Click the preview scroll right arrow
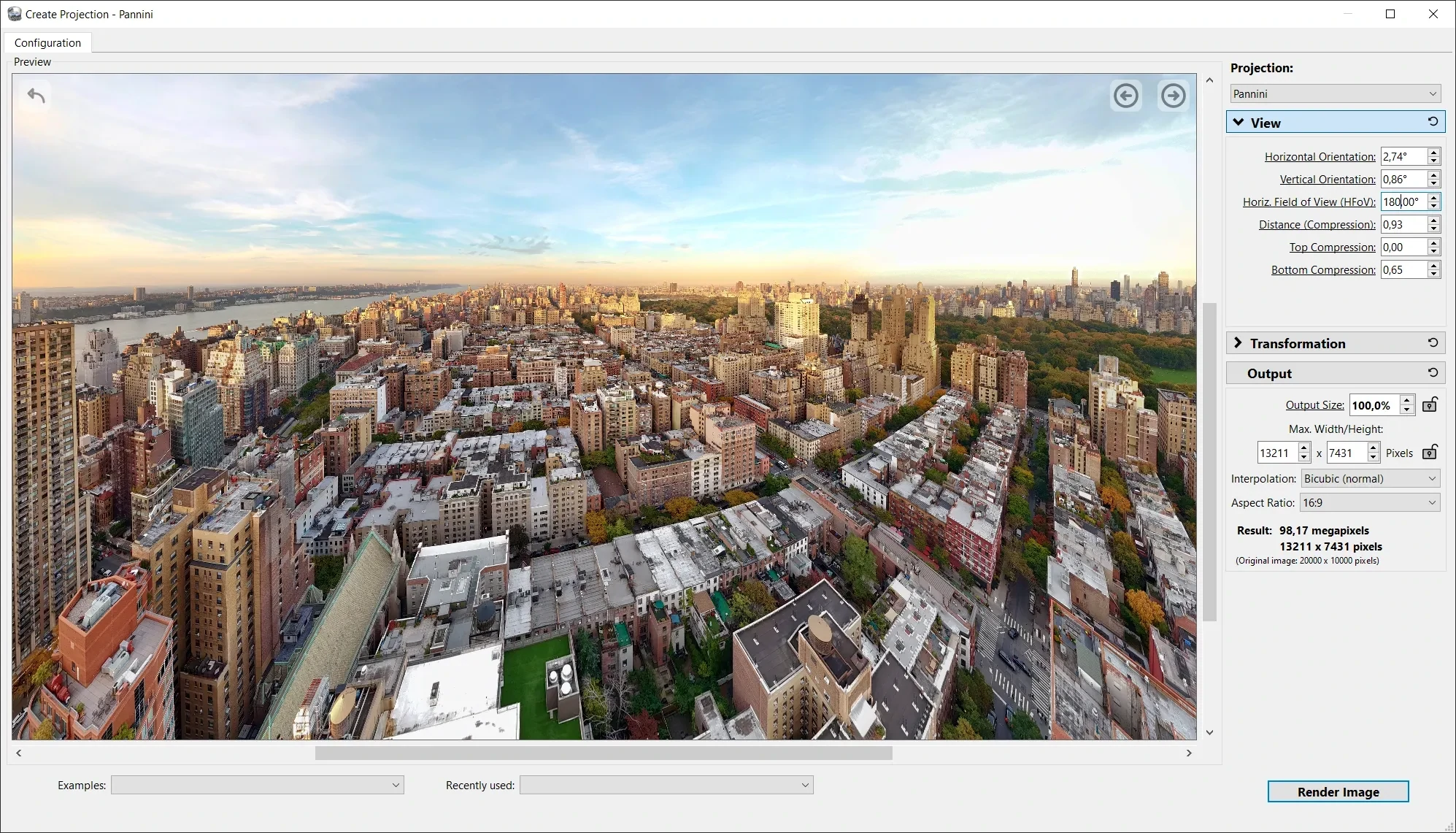Image resolution: width=1456 pixels, height=833 pixels. click(x=1189, y=753)
